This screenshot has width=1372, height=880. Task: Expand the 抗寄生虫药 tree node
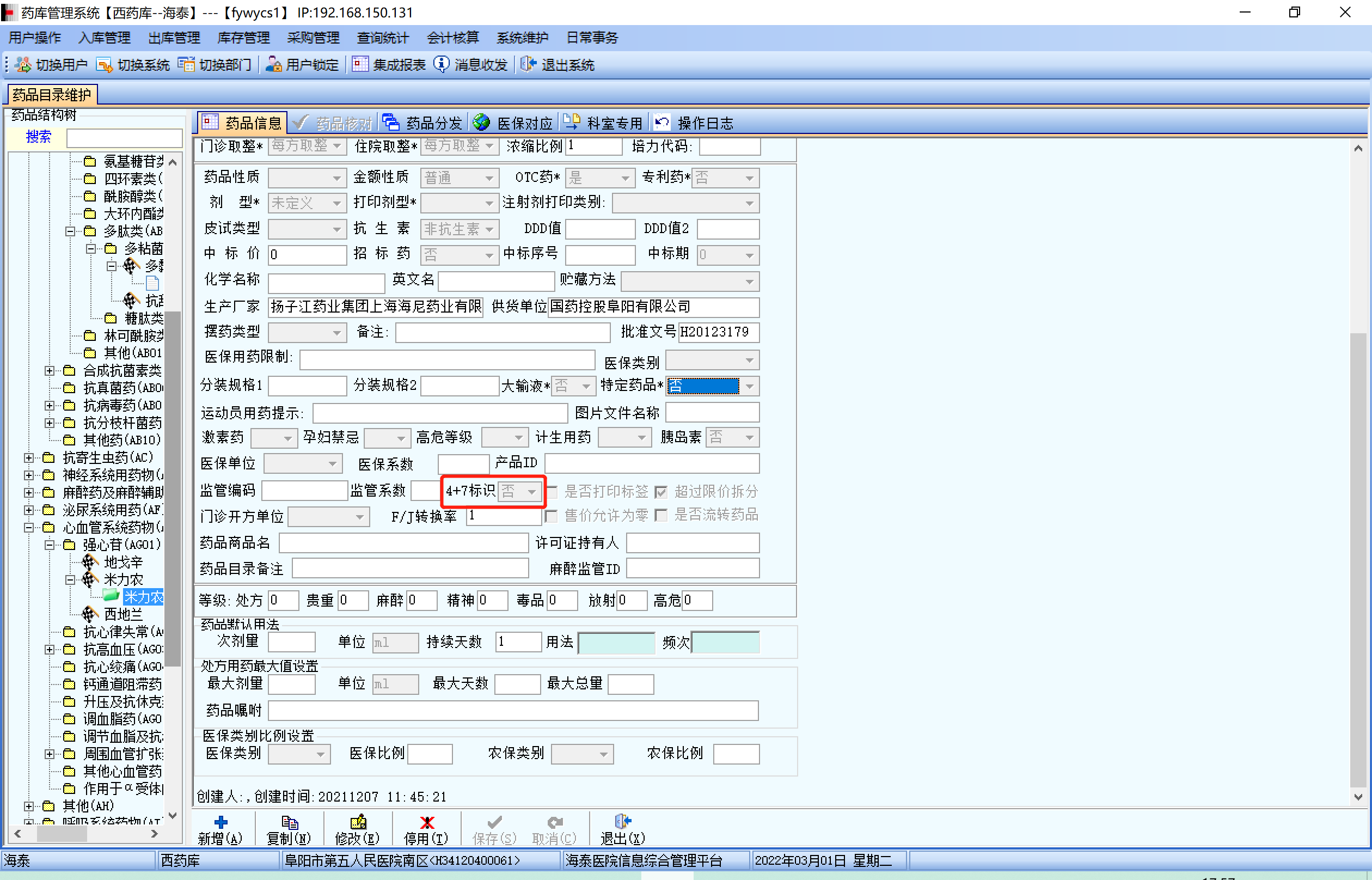[x=28, y=458]
